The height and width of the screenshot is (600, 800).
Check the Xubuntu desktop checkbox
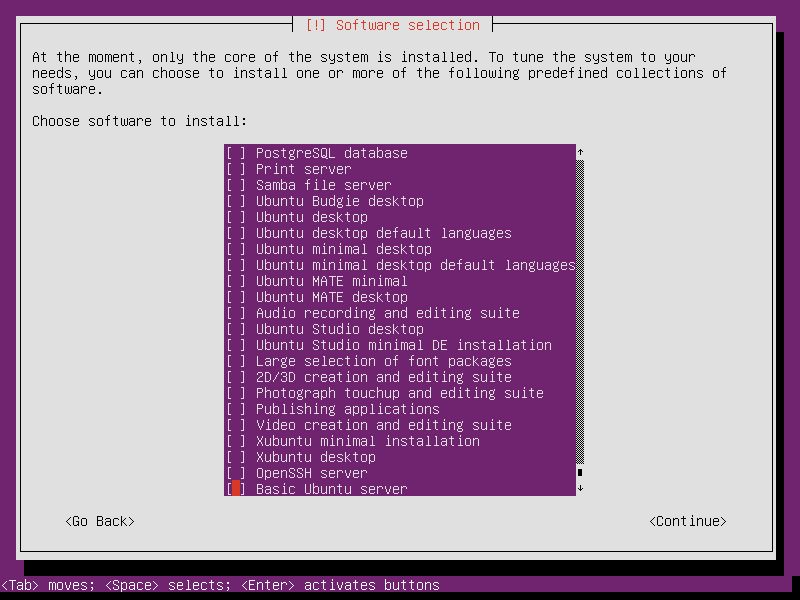click(x=236, y=457)
